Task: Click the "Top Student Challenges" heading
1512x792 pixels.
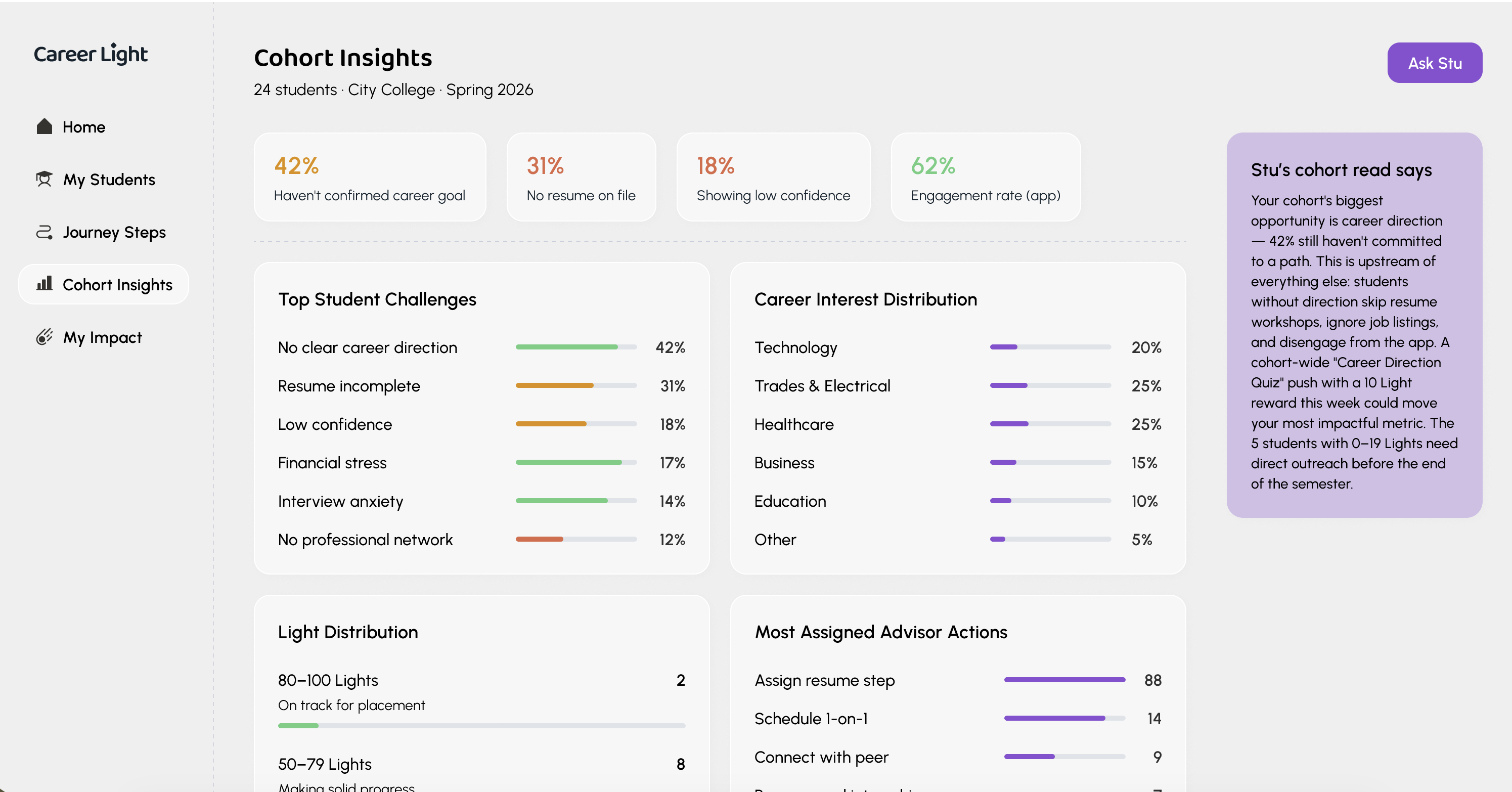Action: pyautogui.click(x=377, y=299)
